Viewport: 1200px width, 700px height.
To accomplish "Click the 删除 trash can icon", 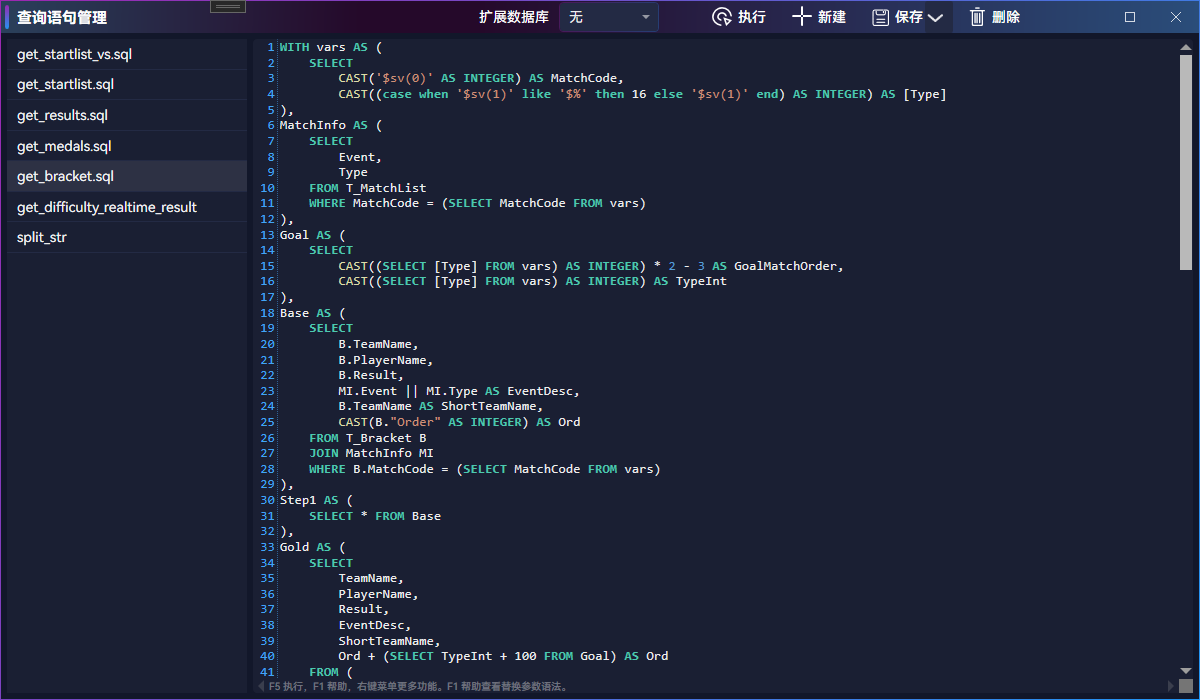I will click(x=977, y=17).
